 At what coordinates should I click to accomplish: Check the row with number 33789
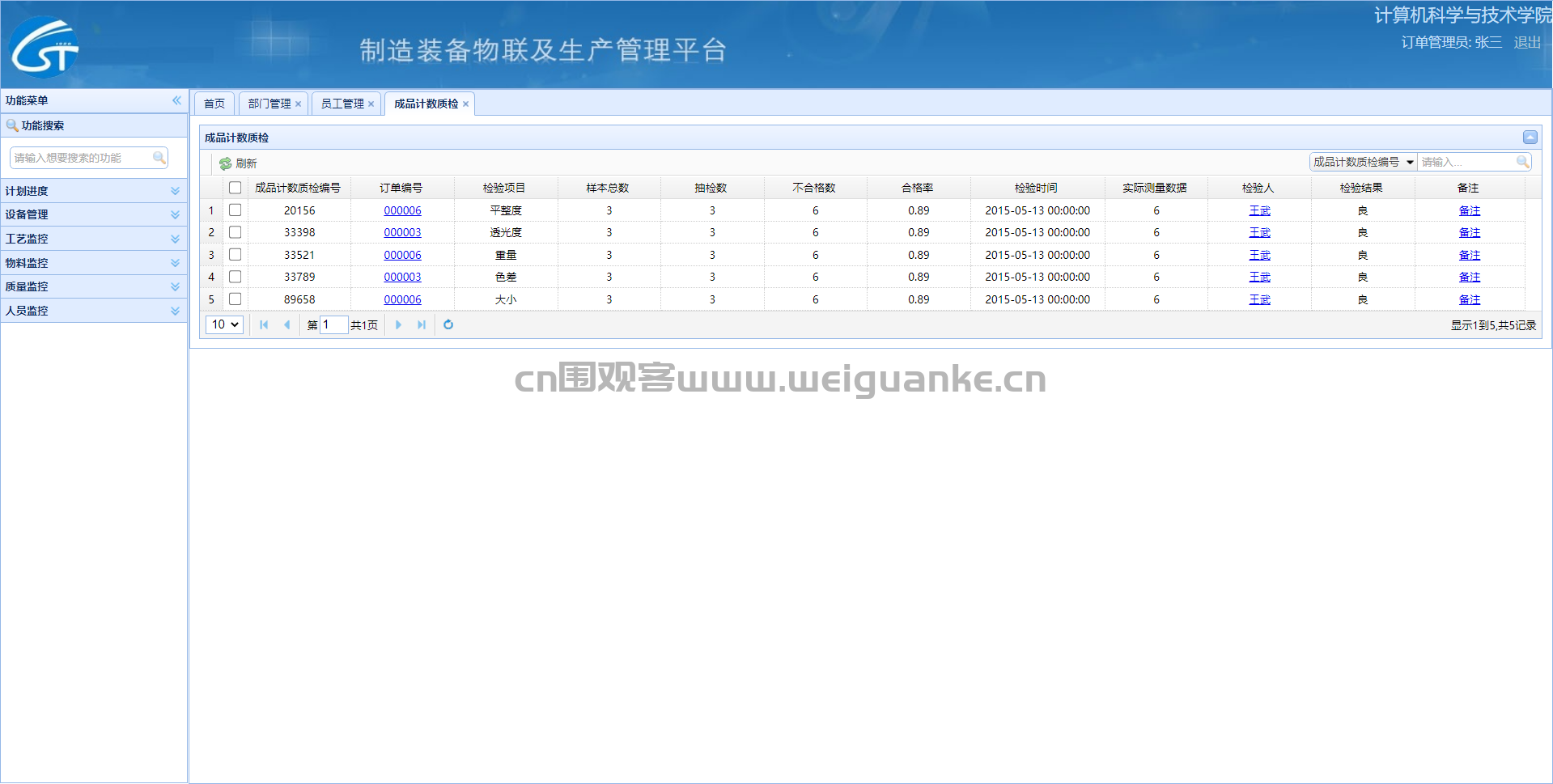[235, 277]
